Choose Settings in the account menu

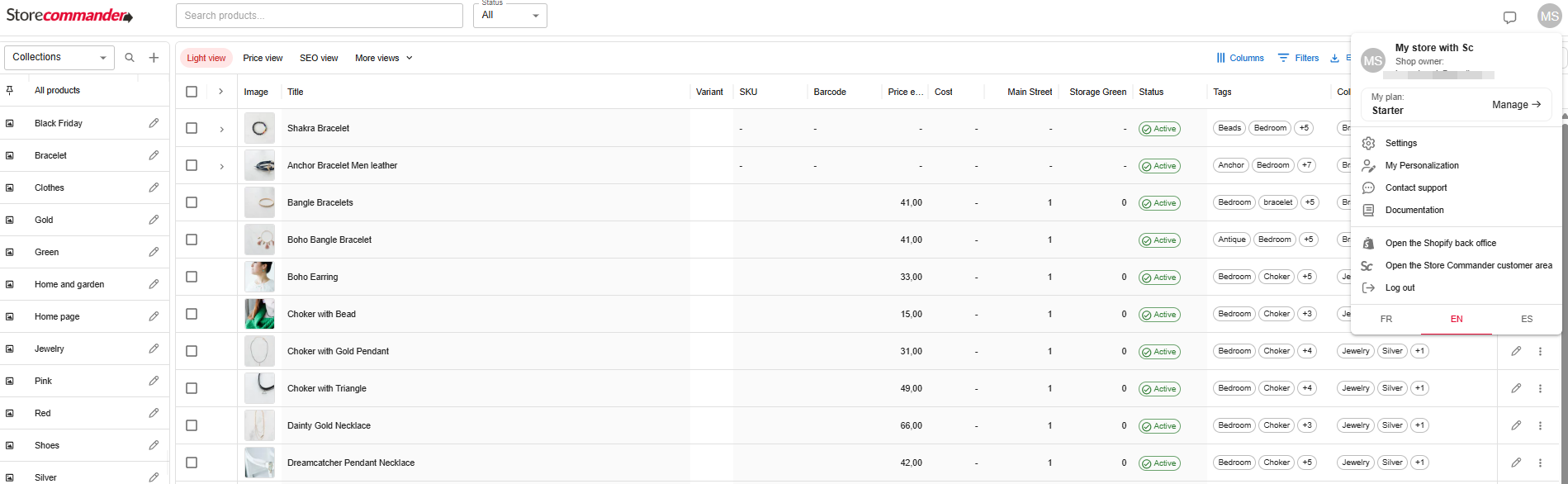tap(1400, 143)
